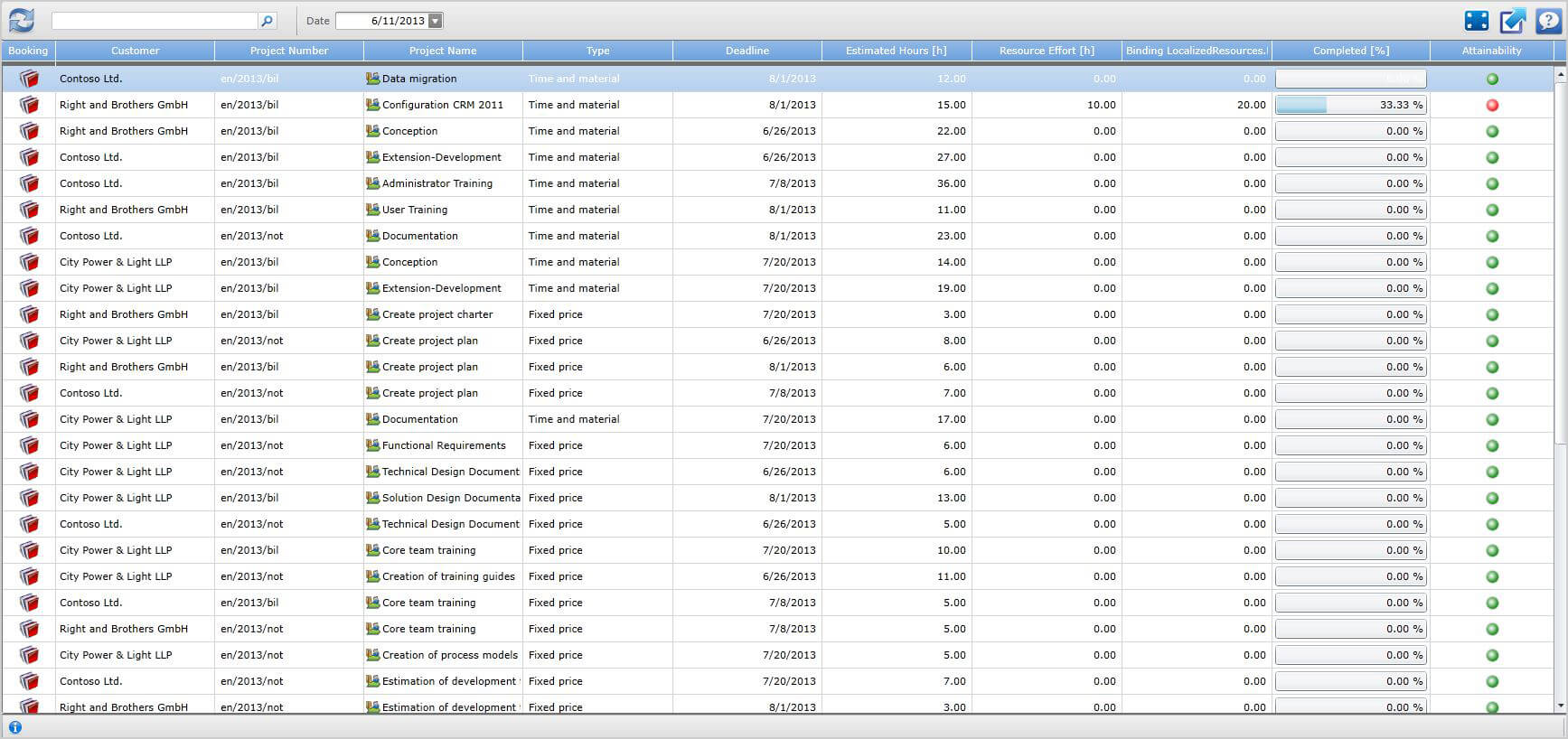Click Contoso Ltd. in Data migration row

click(x=90, y=79)
